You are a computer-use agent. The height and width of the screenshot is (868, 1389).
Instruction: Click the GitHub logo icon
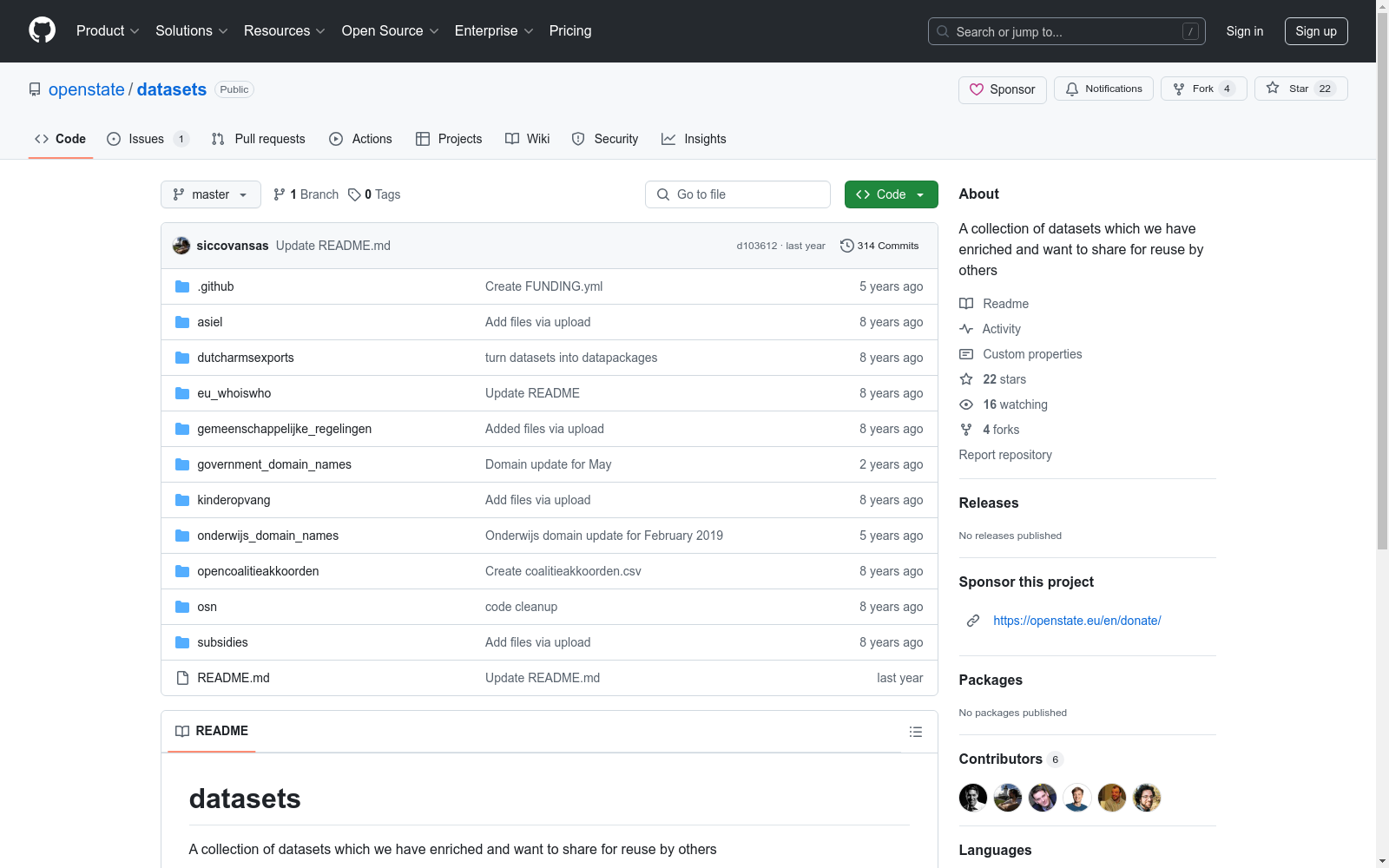[x=42, y=30]
